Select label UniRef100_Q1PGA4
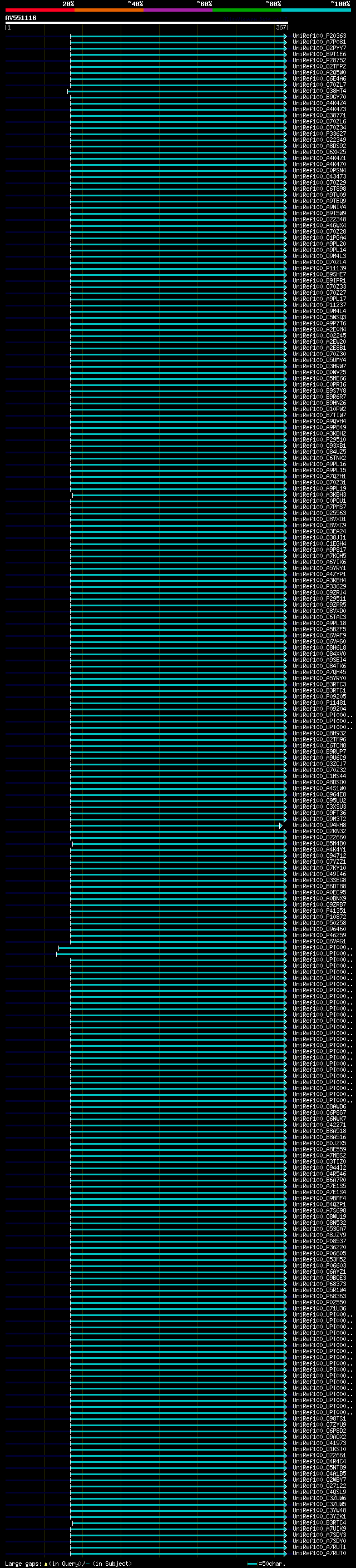This screenshot has height=1568, width=356. [319, 238]
